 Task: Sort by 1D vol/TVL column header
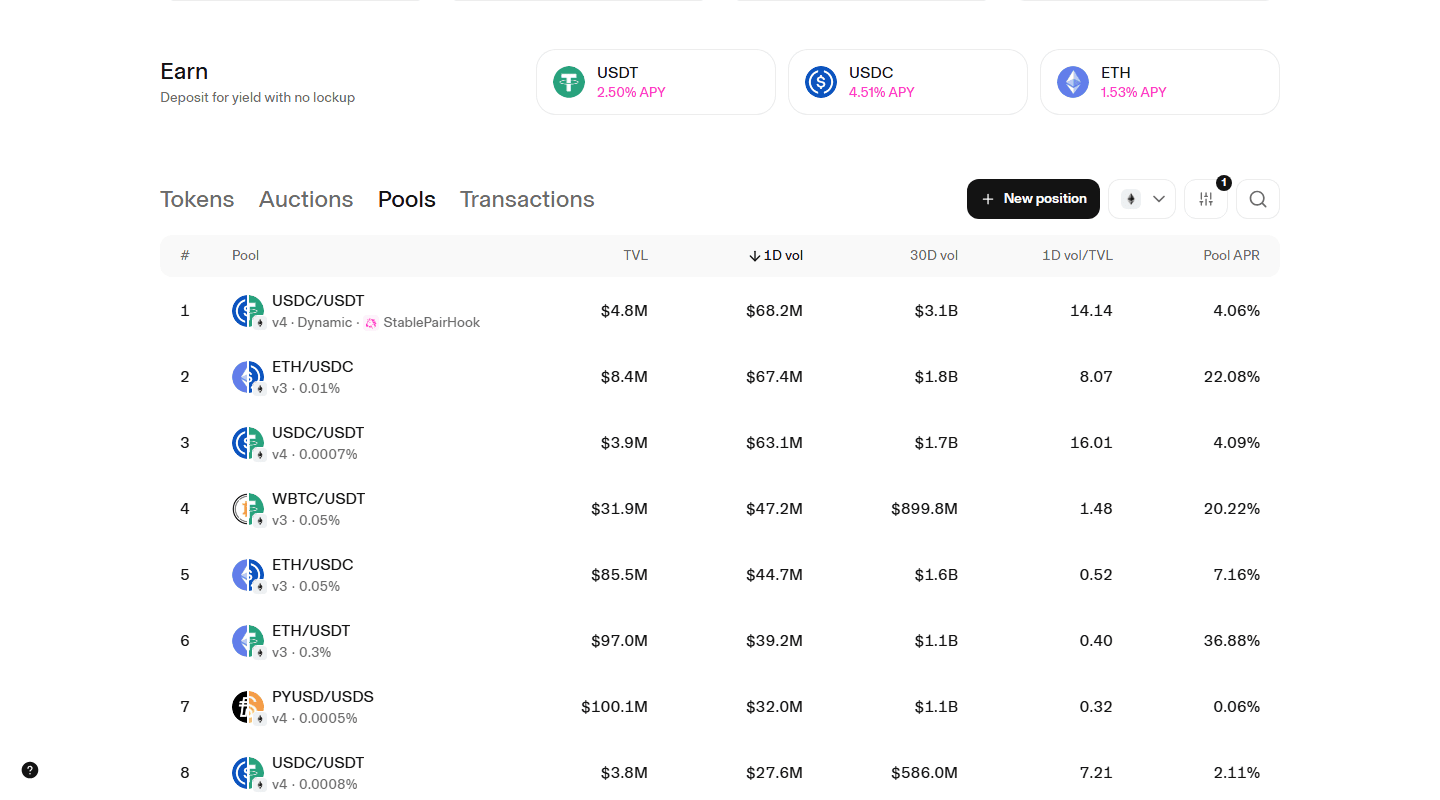[x=1077, y=255]
